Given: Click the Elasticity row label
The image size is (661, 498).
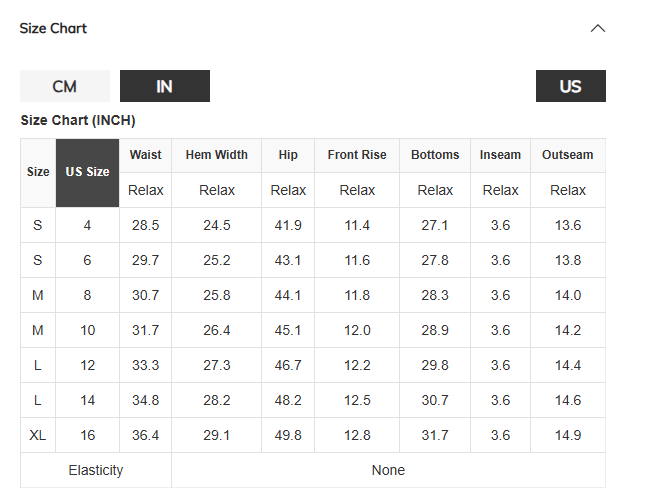Looking at the screenshot, I should (96, 470).
